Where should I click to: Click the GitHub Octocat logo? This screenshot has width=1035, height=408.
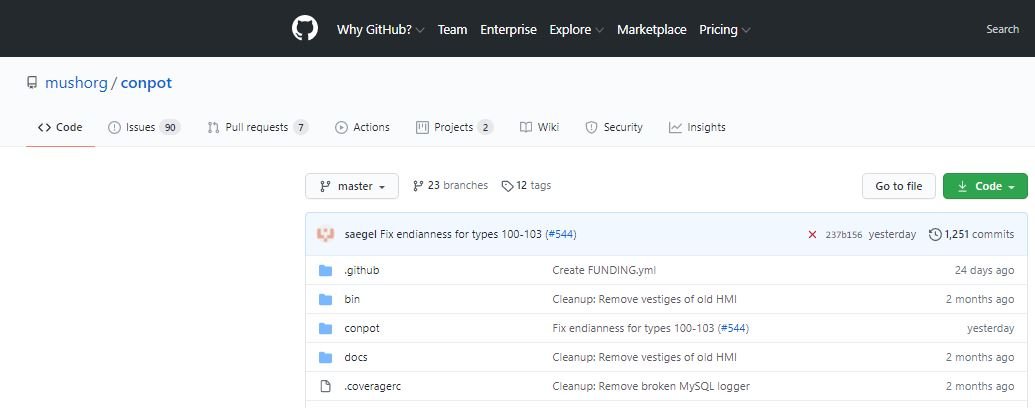(x=305, y=28)
